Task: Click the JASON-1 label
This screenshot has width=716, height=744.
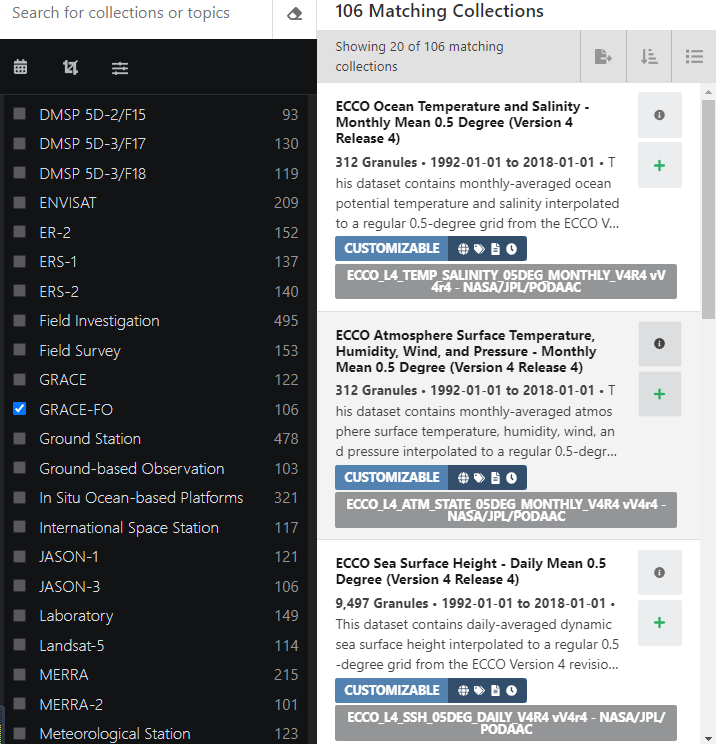Action: point(69,557)
